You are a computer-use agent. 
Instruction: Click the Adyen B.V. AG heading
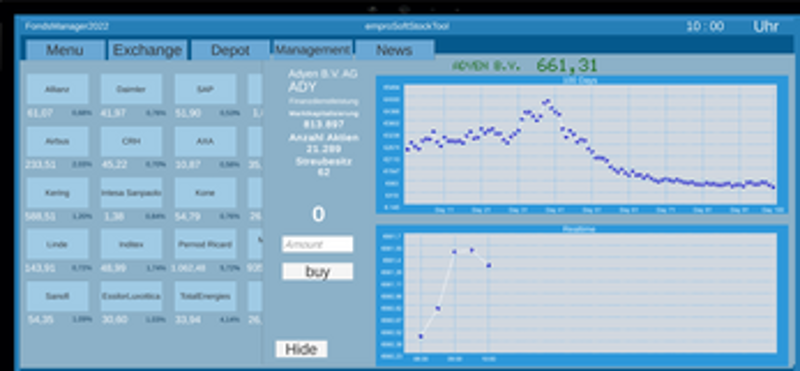tap(322, 74)
